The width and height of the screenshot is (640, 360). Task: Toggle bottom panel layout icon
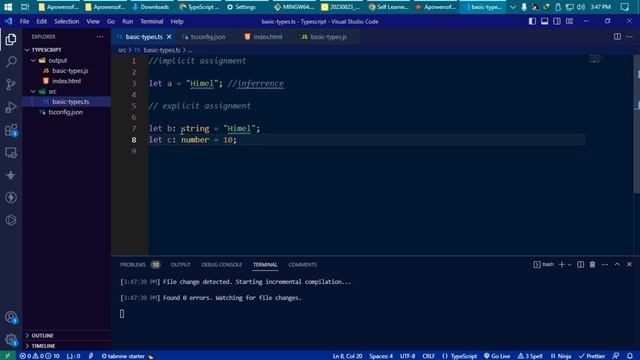544,21
